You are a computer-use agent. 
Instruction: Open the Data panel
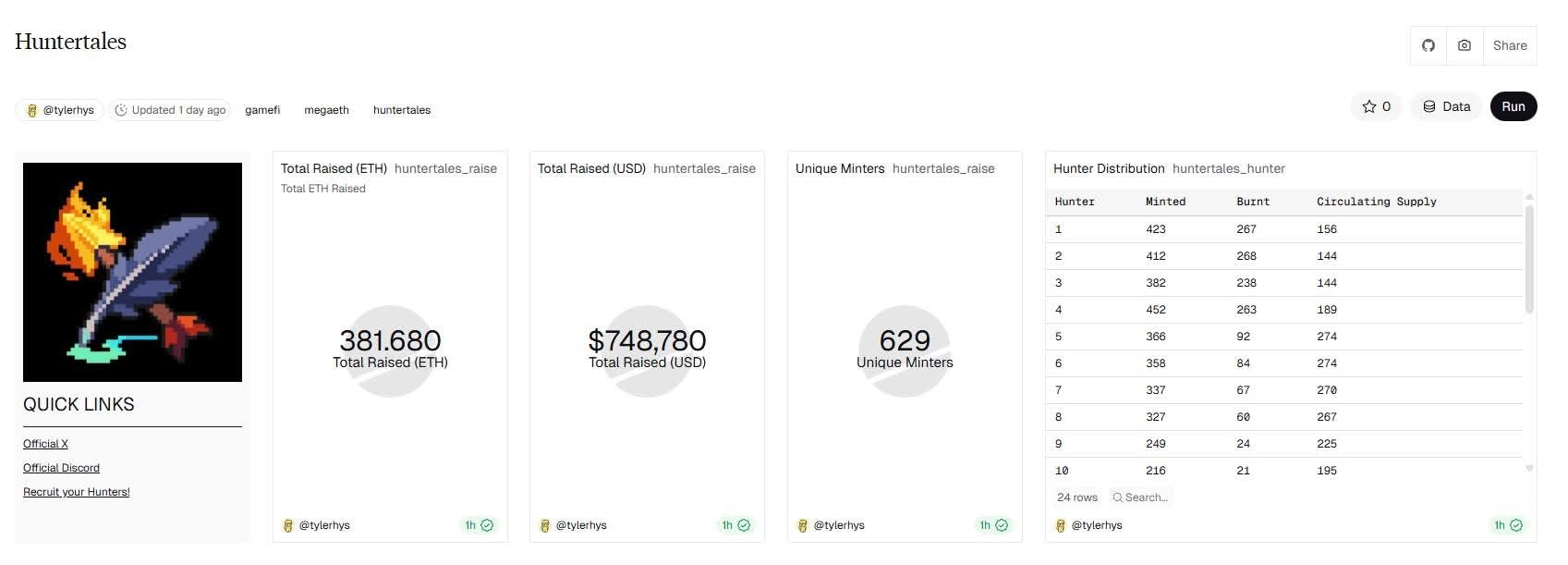coord(1446,106)
